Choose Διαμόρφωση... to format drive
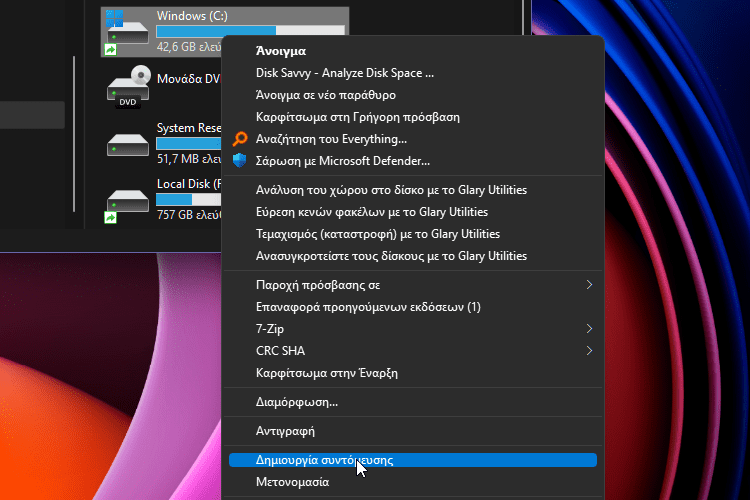The image size is (750, 500). coord(413,402)
